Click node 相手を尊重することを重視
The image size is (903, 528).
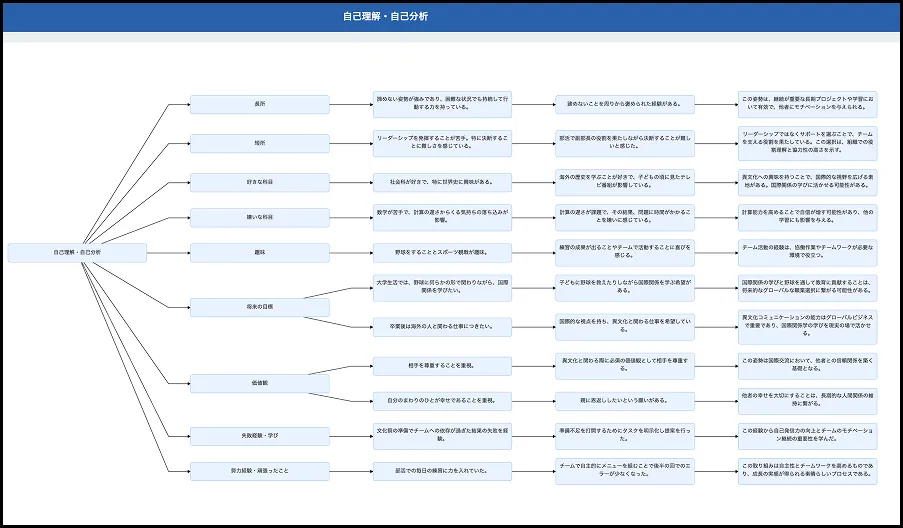pos(442,366)
